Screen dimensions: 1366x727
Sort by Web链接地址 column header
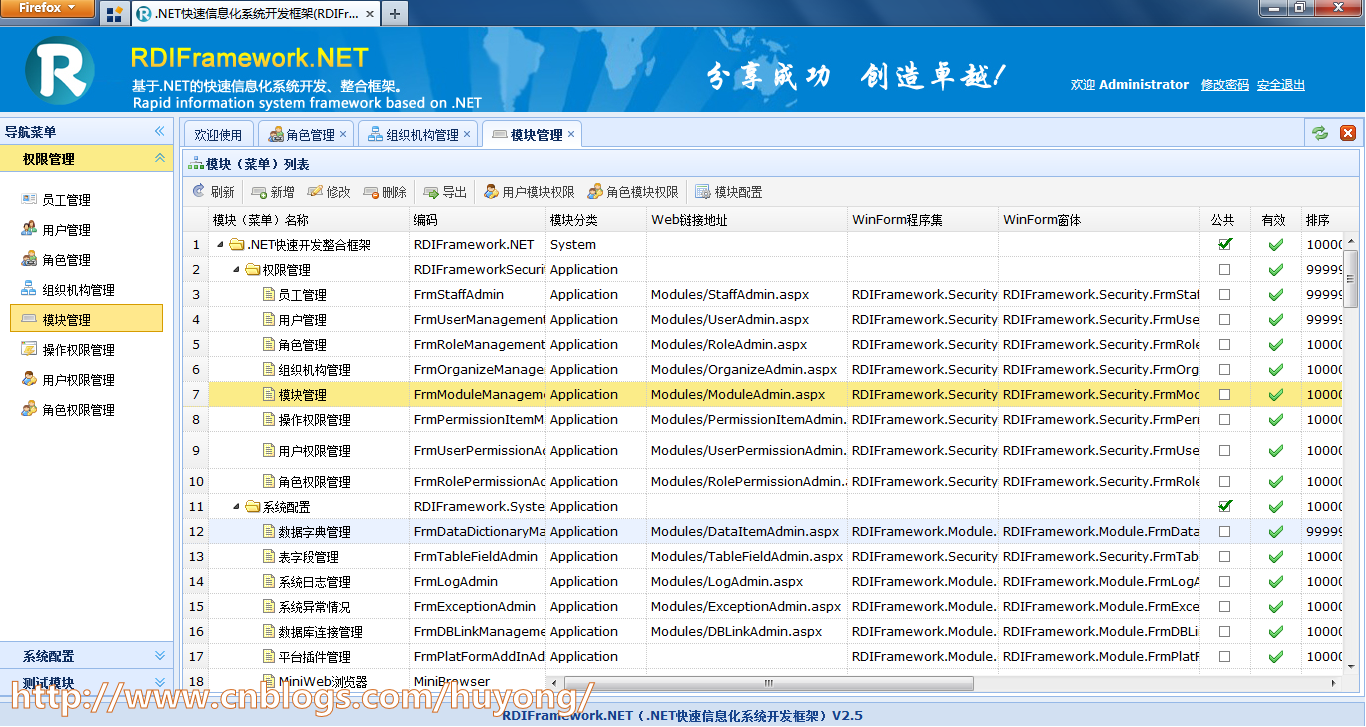click(747, 219)
